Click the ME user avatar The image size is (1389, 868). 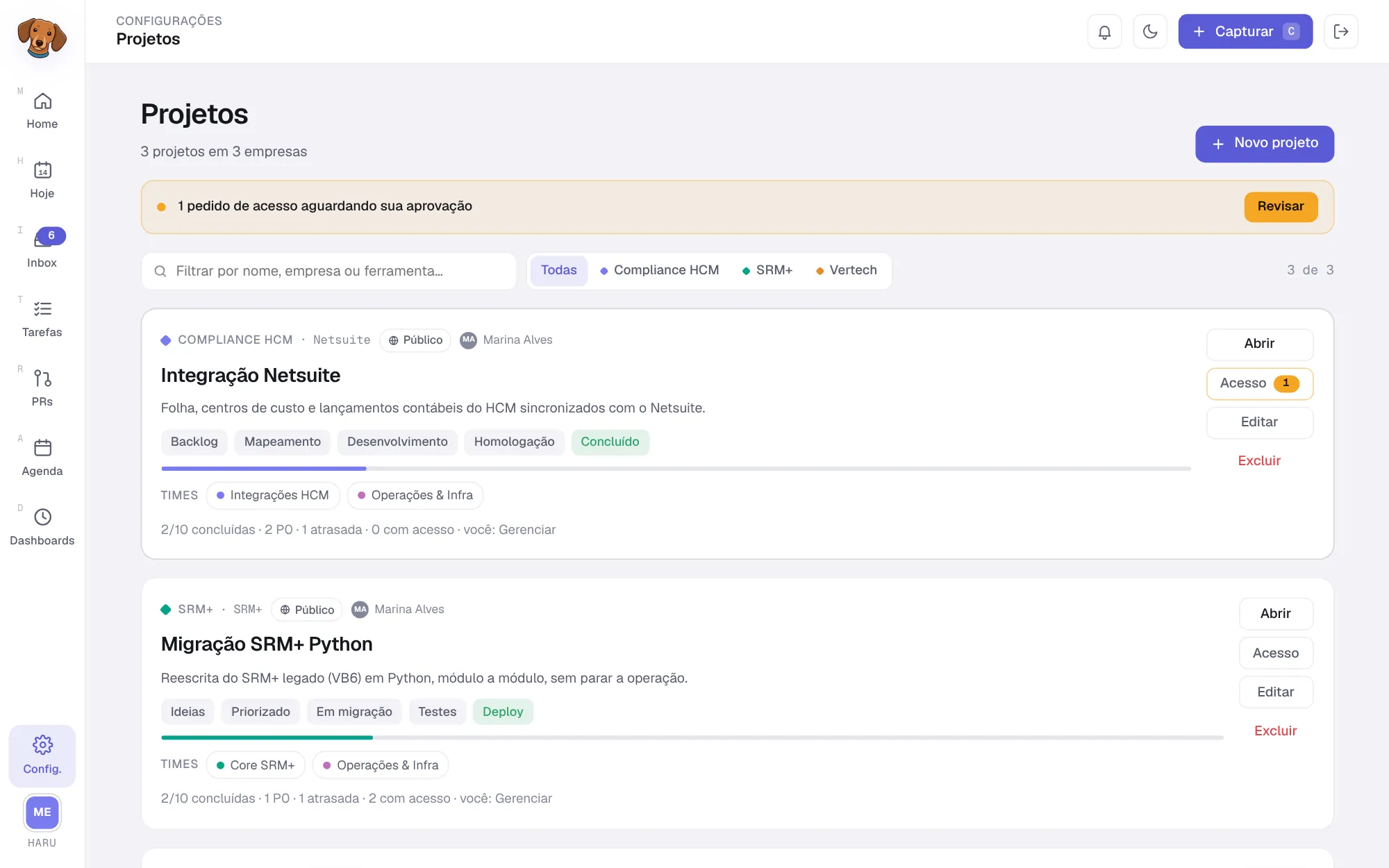[x=42, y=812]
